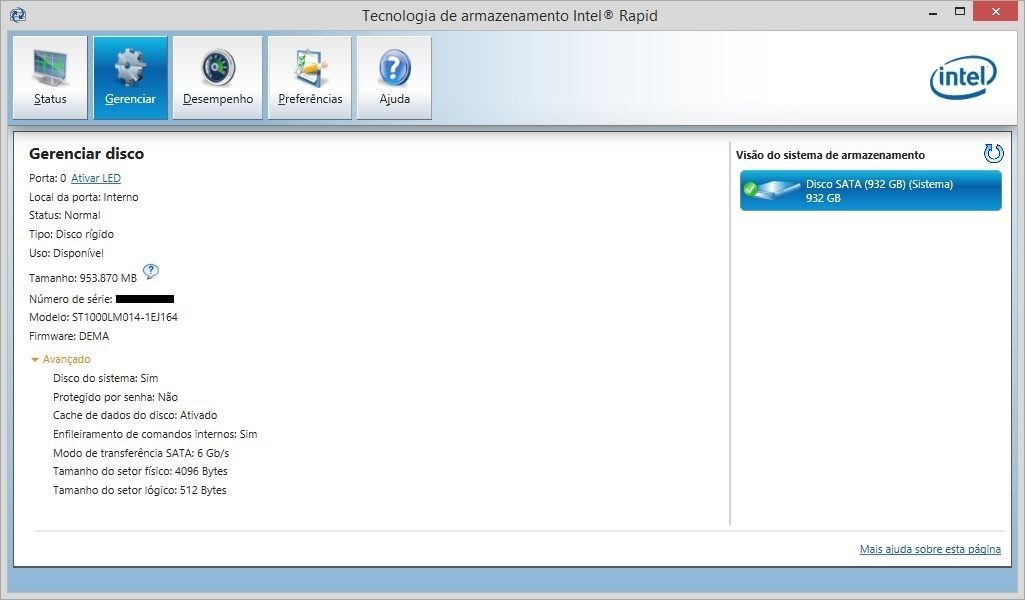Select the Gerenciar tab
The height and width of the screenshot is (600, 1025).
[x=130, y=78]
